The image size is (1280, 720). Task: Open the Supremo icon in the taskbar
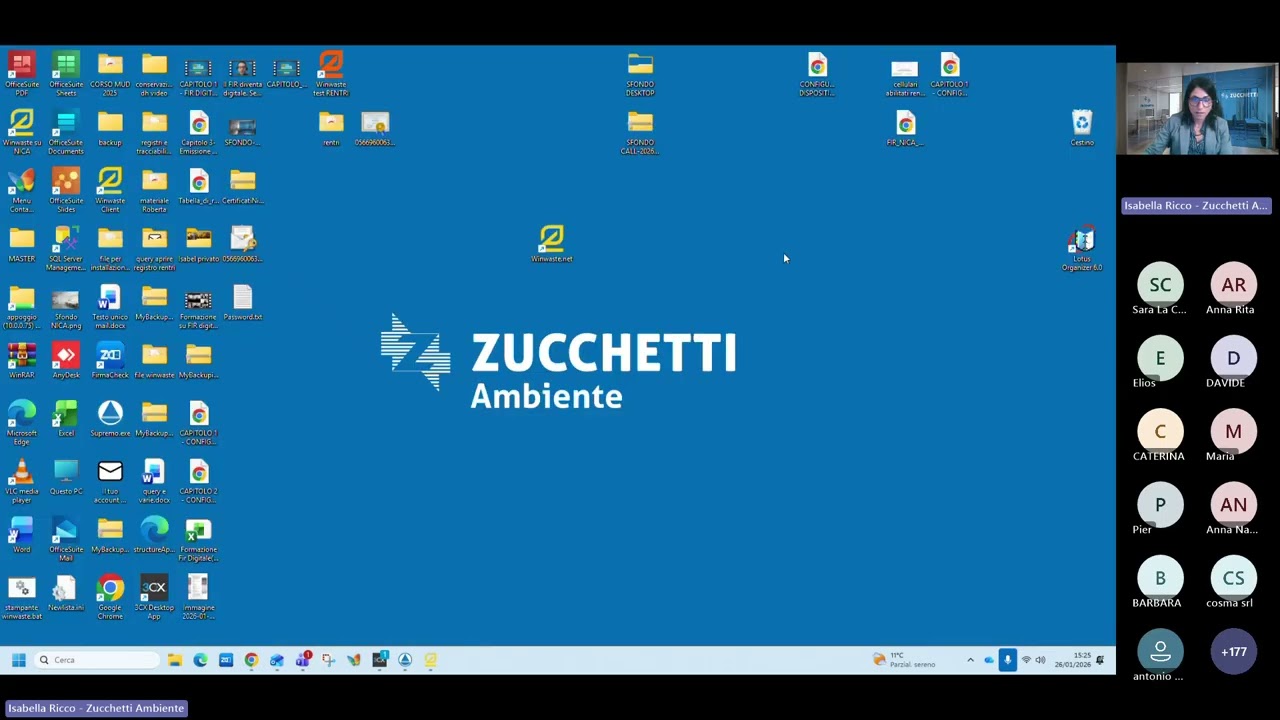point(405,660)
